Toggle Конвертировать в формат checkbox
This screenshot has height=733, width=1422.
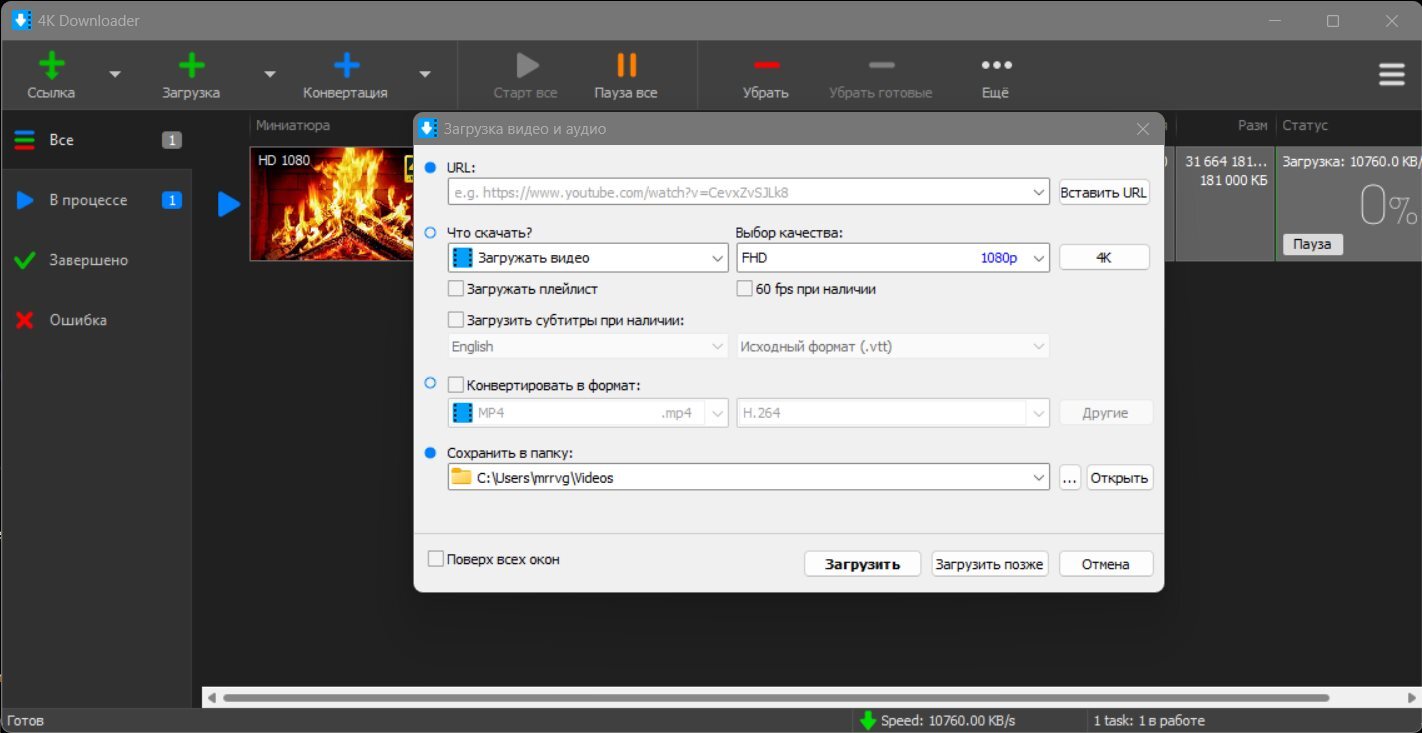coord(455,385)
